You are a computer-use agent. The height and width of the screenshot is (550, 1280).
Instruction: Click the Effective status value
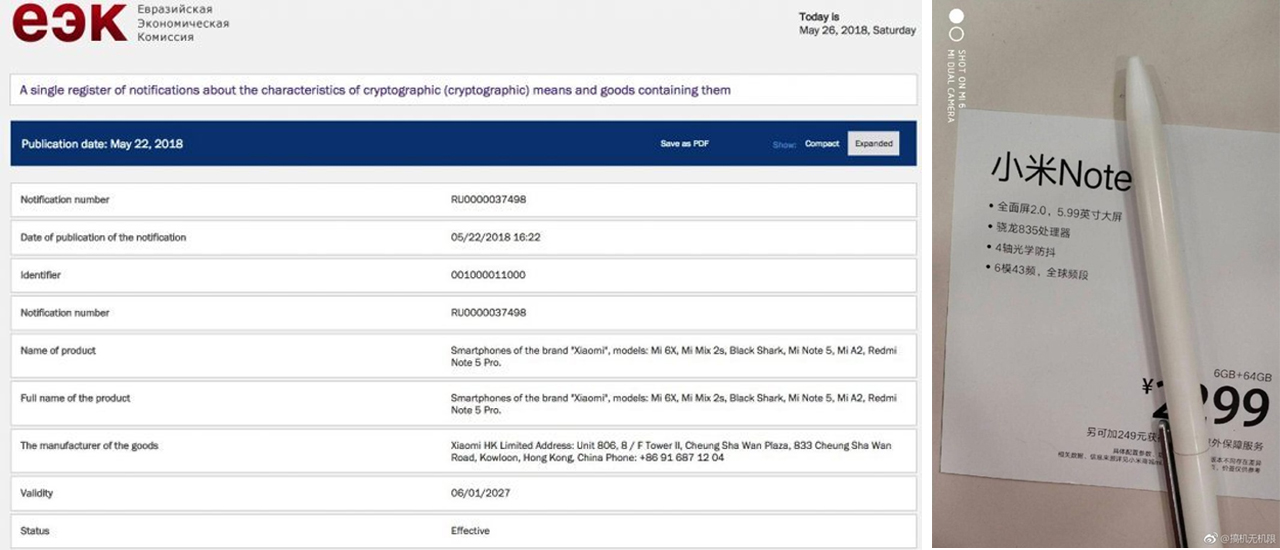pos(470,531)
